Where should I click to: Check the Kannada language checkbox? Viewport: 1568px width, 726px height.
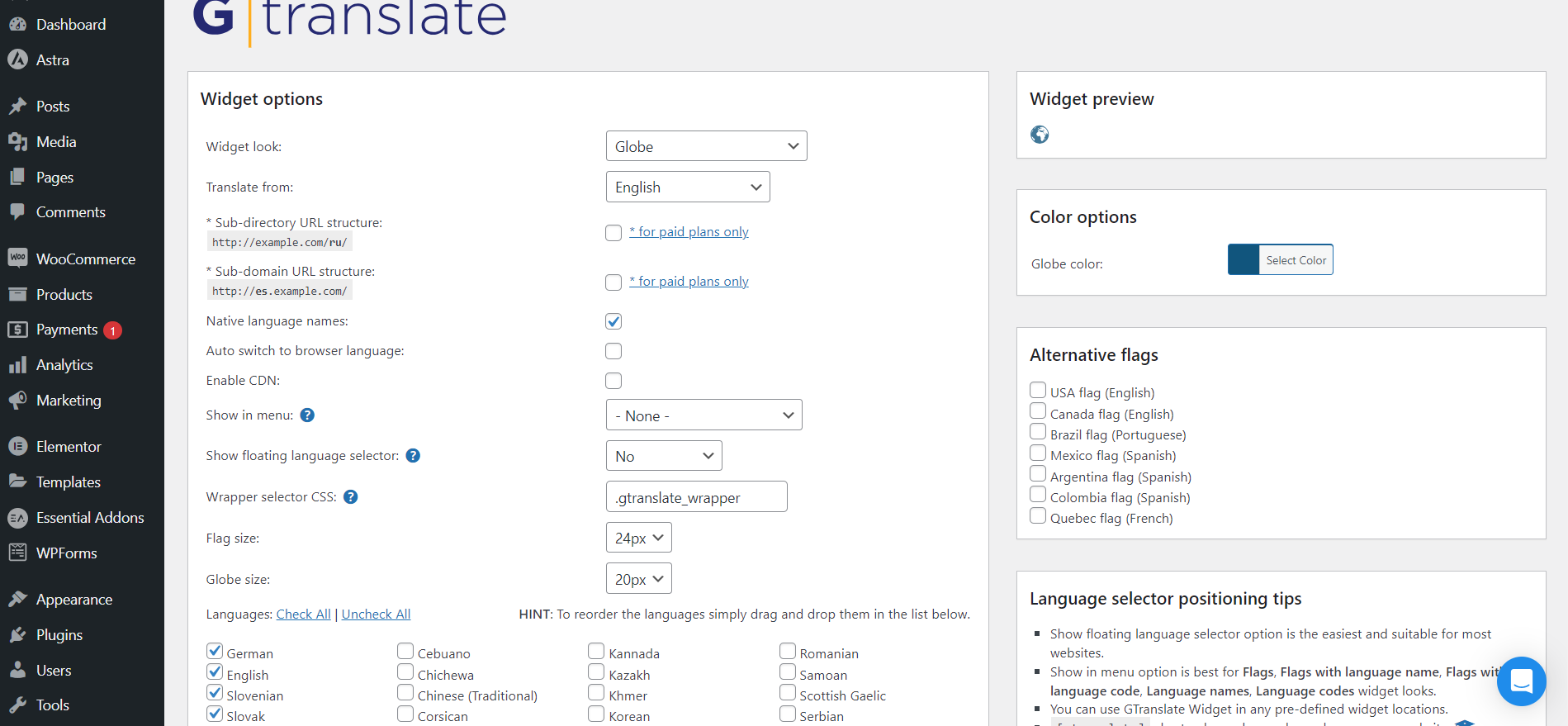596,651
